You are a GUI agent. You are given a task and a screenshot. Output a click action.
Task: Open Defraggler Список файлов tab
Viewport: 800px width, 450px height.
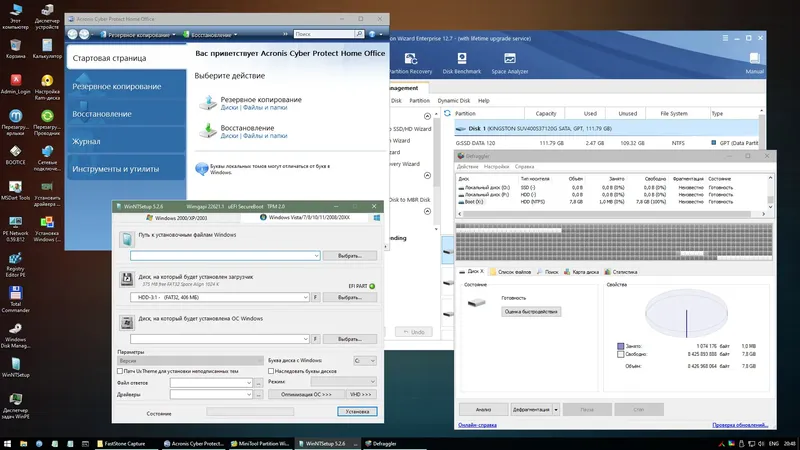pos(510,272)
